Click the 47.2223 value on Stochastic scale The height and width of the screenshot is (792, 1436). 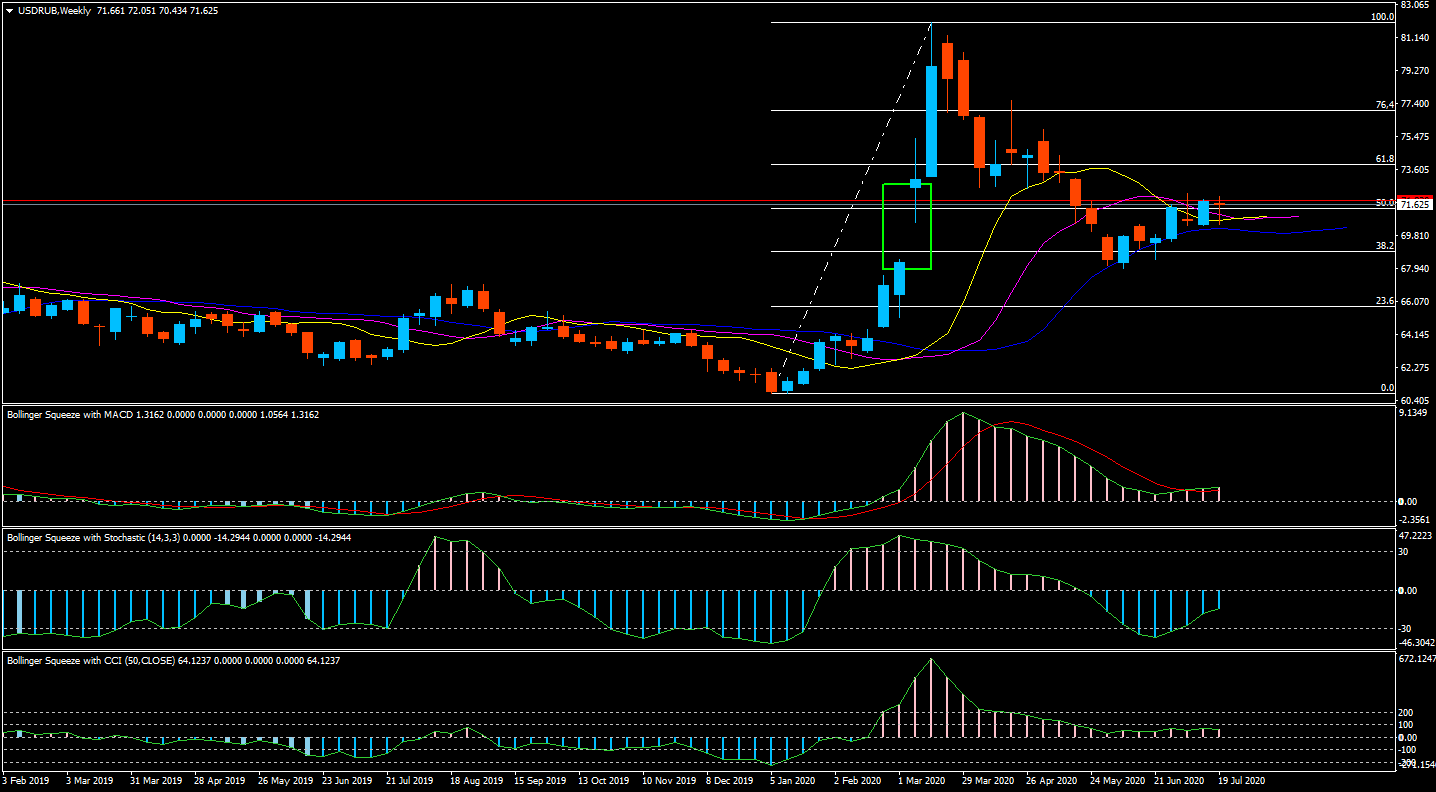(1416, 536)
